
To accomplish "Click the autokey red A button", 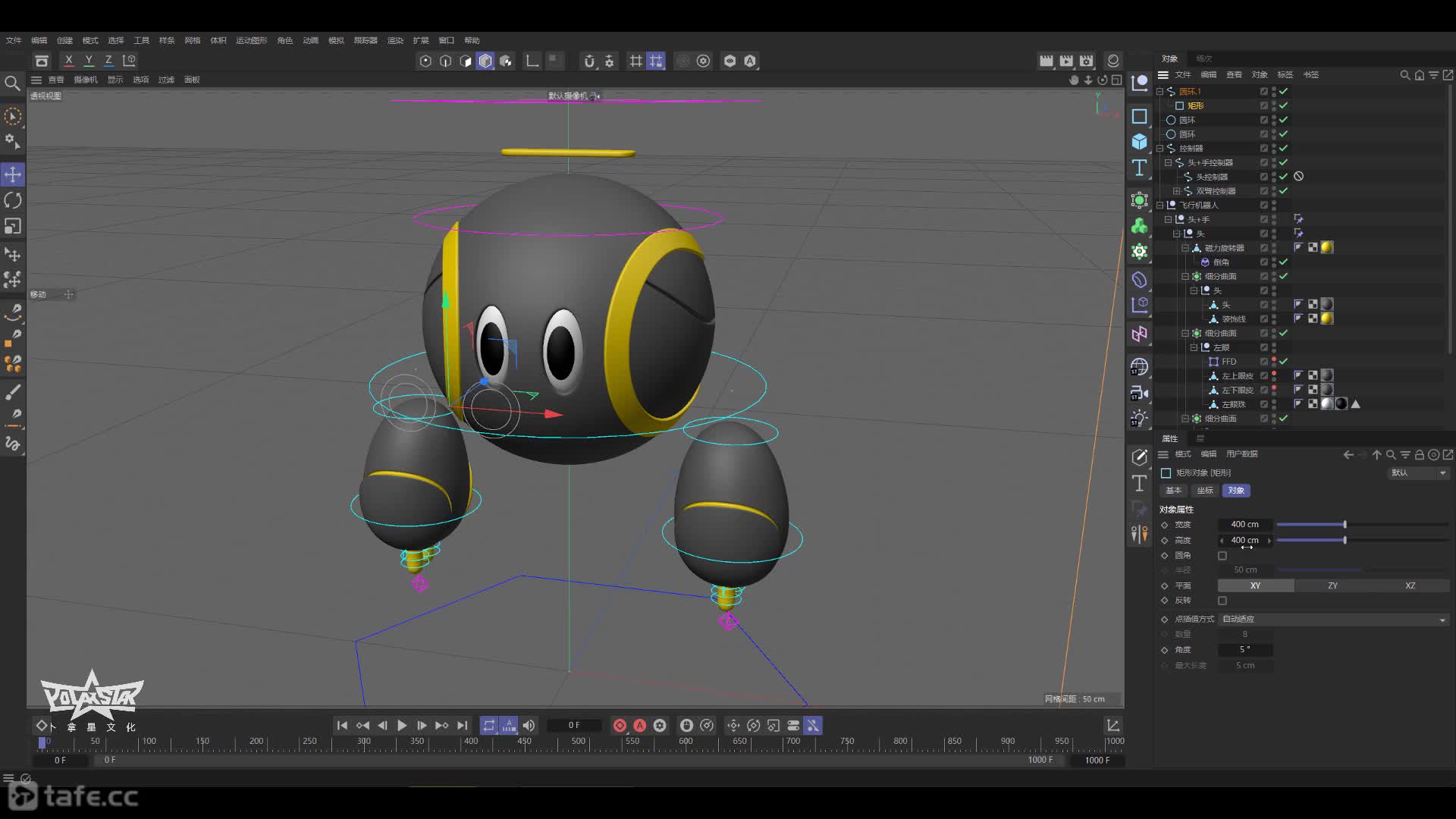I will [x=640, y=726].
